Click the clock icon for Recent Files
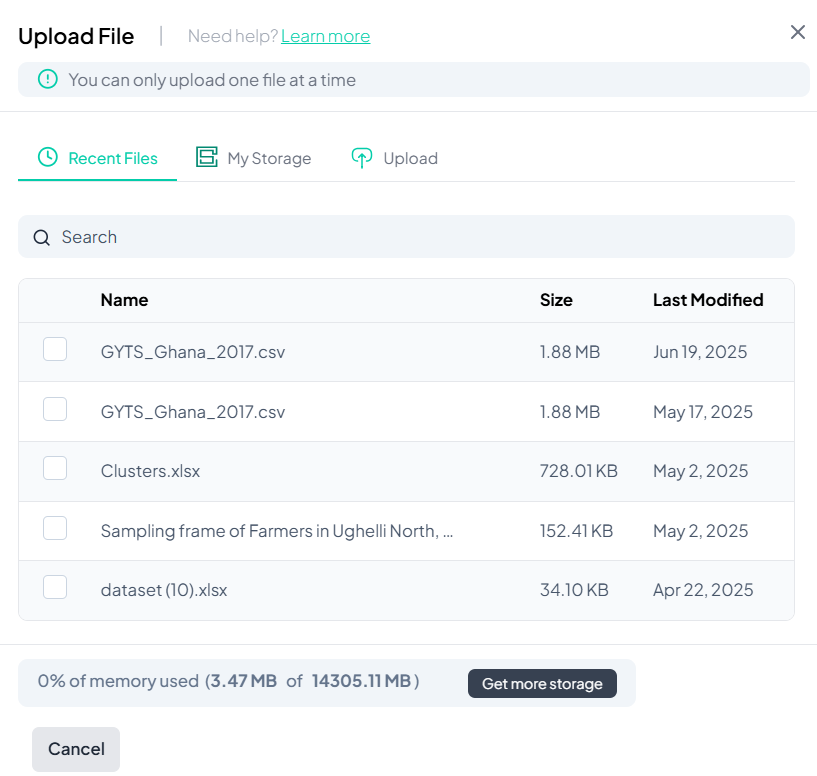The width and height of the screenshot is (817, 776). pos(48,158)
